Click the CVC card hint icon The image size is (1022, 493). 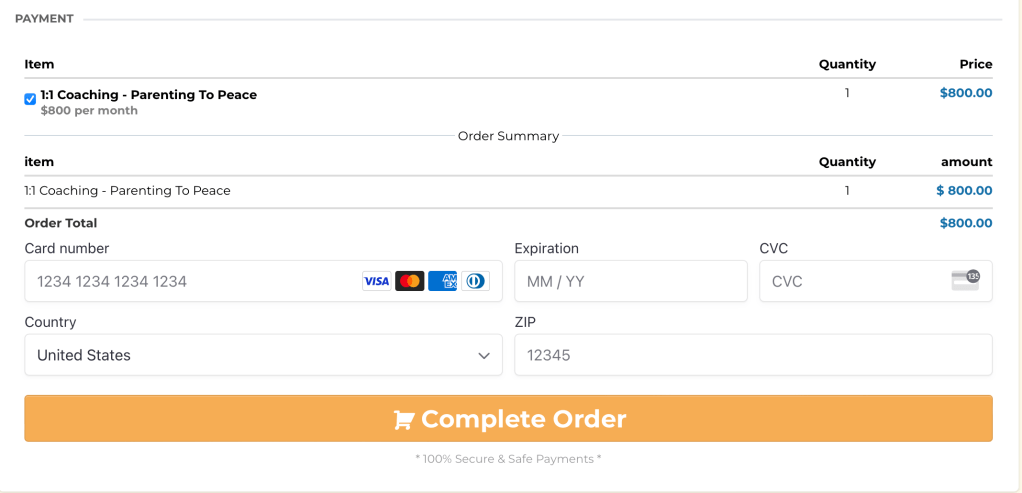pos(965,281)
